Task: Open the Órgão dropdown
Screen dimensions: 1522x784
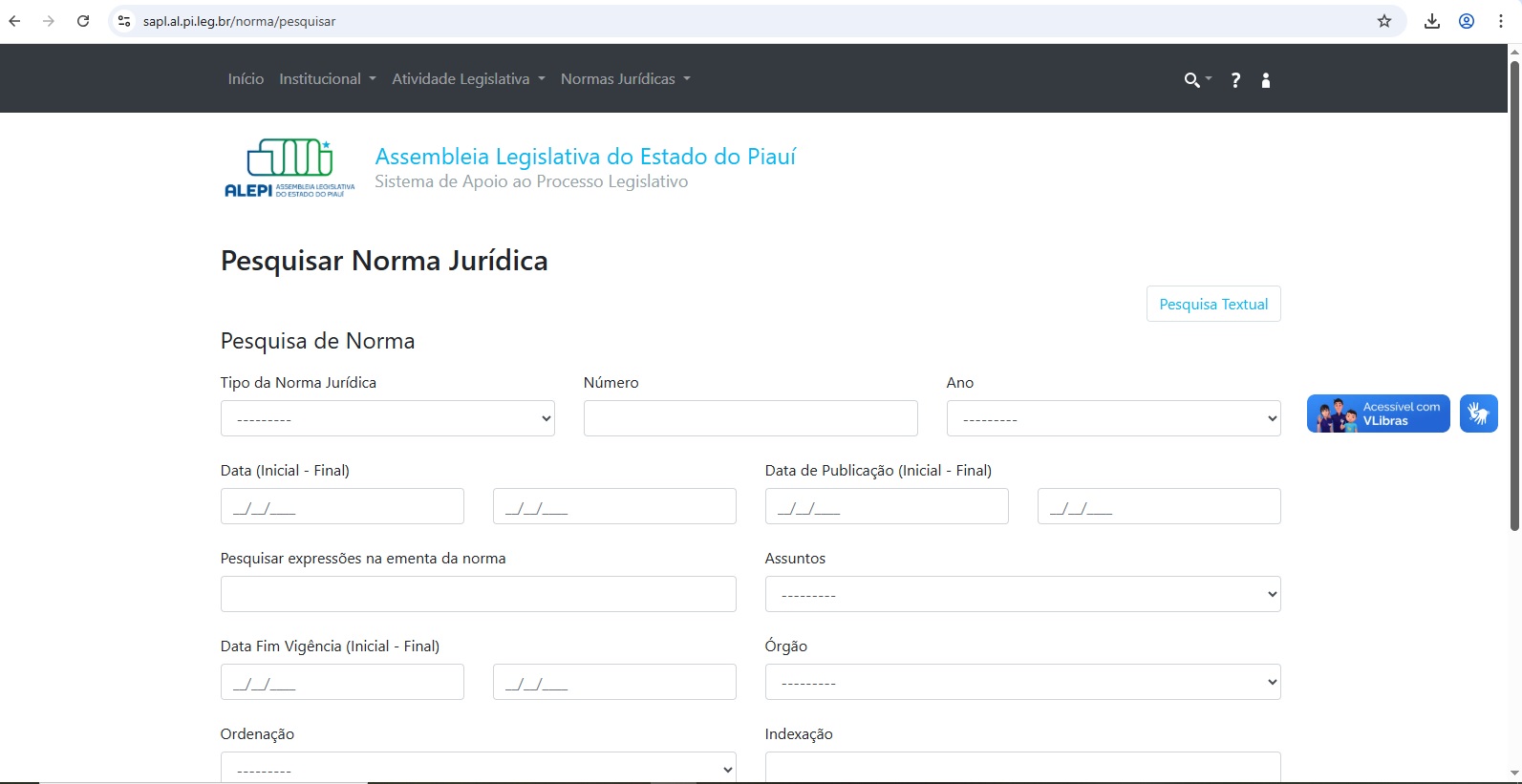Action: pyautogui.click(x=1022, y=682)
